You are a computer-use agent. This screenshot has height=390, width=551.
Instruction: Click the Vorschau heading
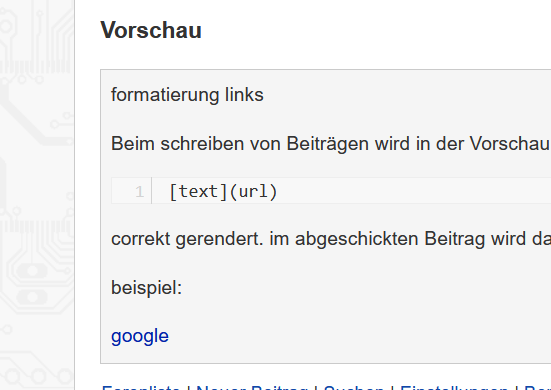[x=151, y=30]
